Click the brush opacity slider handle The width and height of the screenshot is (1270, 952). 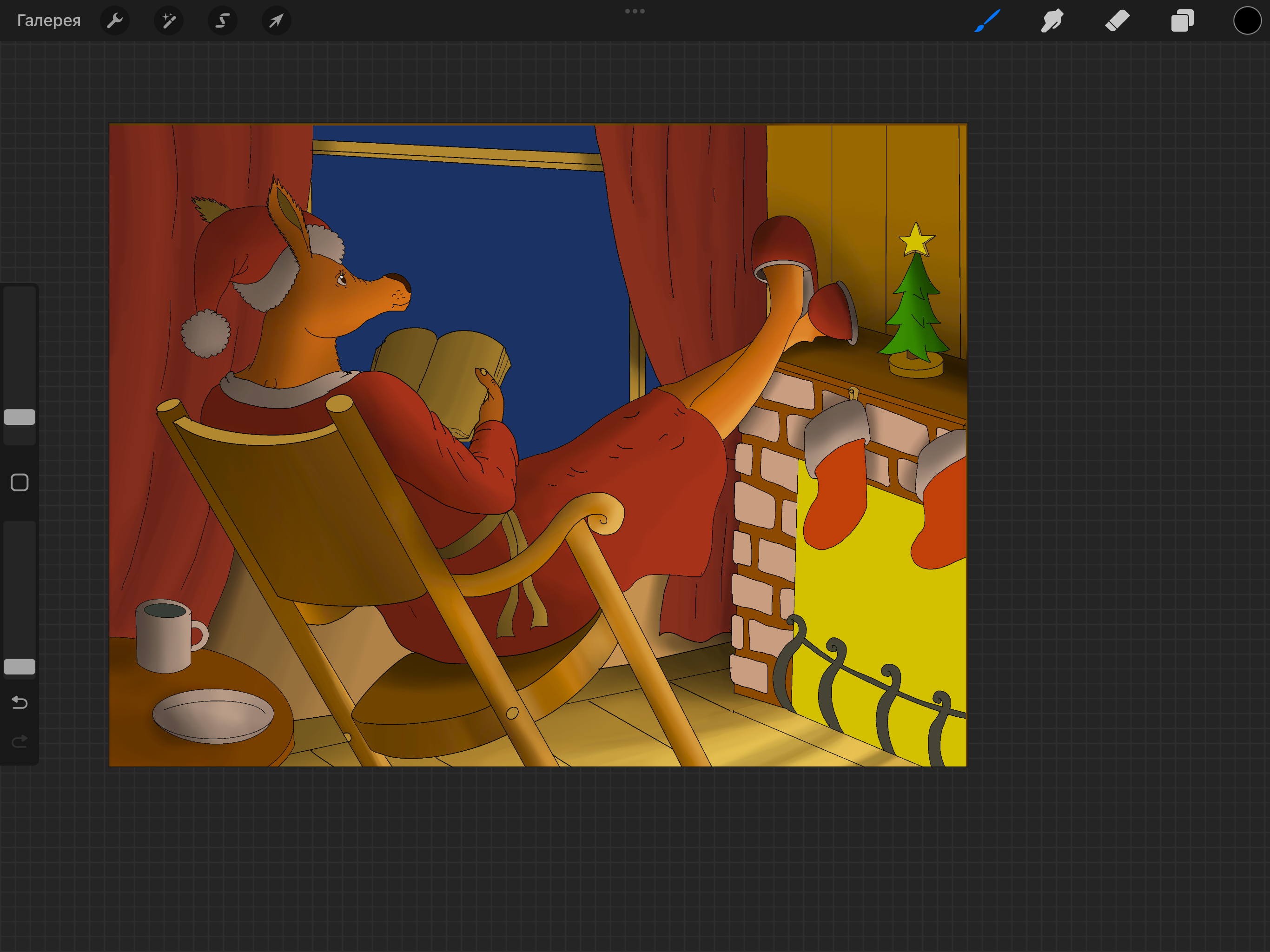[20, 666]
